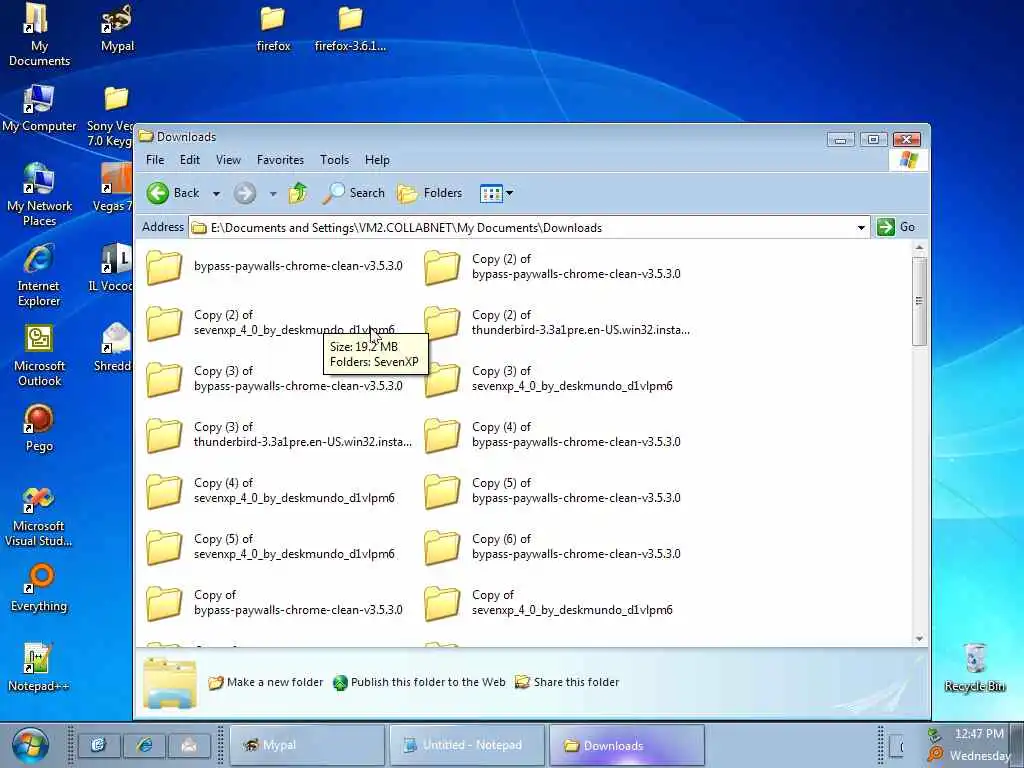Click the green Back arrow icon
The image size is (1024, 768).
click(x=157, y=193)
